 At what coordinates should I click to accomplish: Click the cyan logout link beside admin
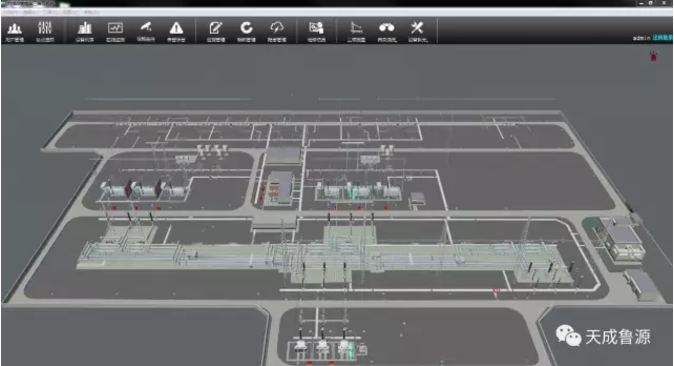(663, 38)
